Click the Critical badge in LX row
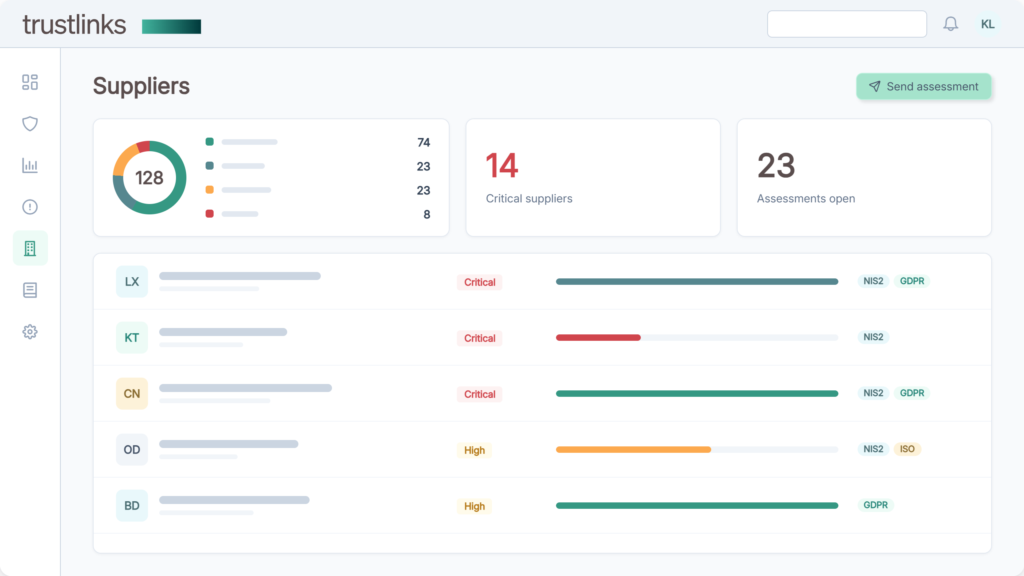Screen dimensions: 1024x576 coord(479,282)
